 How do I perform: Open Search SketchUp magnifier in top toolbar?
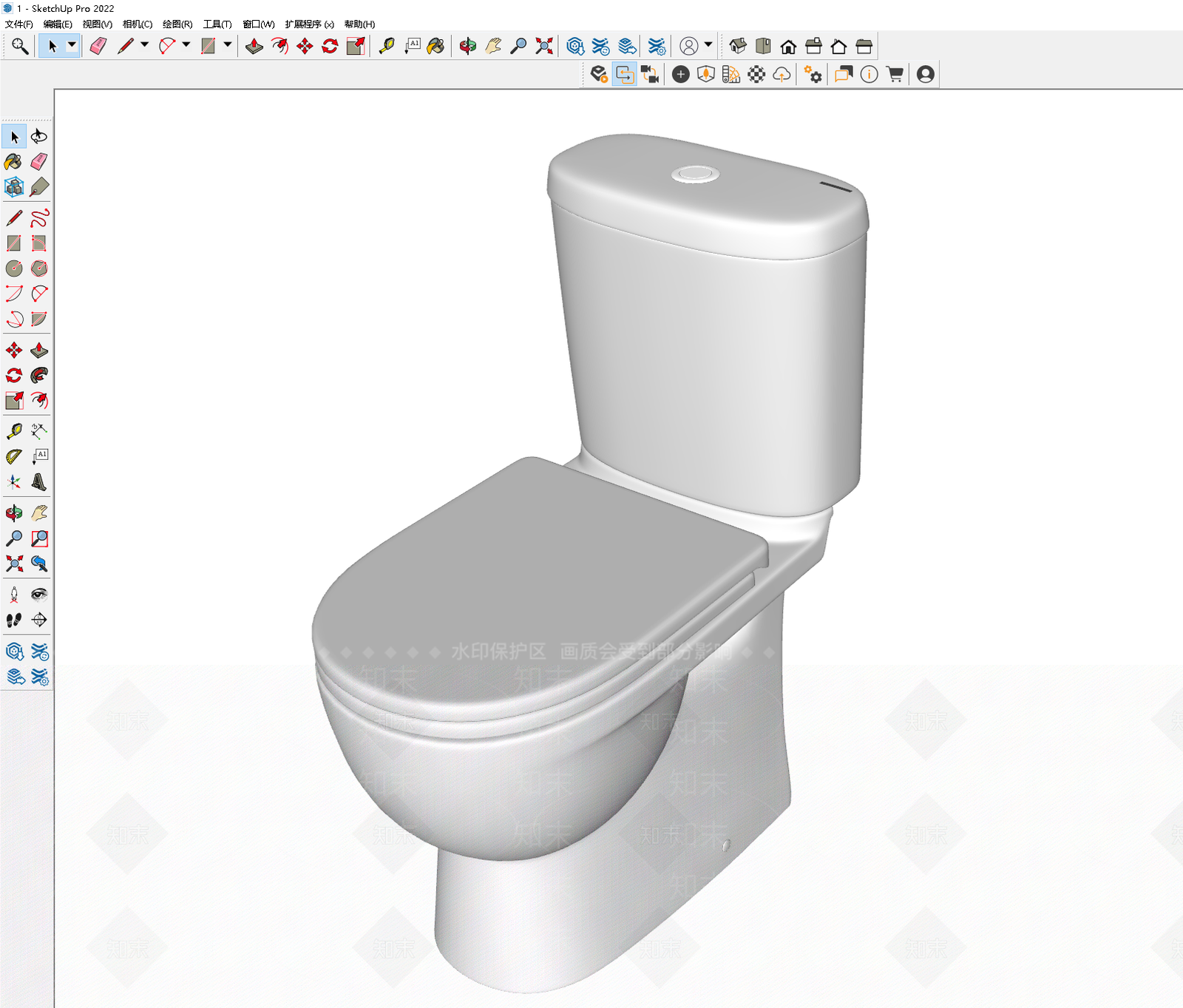[20, 46]
